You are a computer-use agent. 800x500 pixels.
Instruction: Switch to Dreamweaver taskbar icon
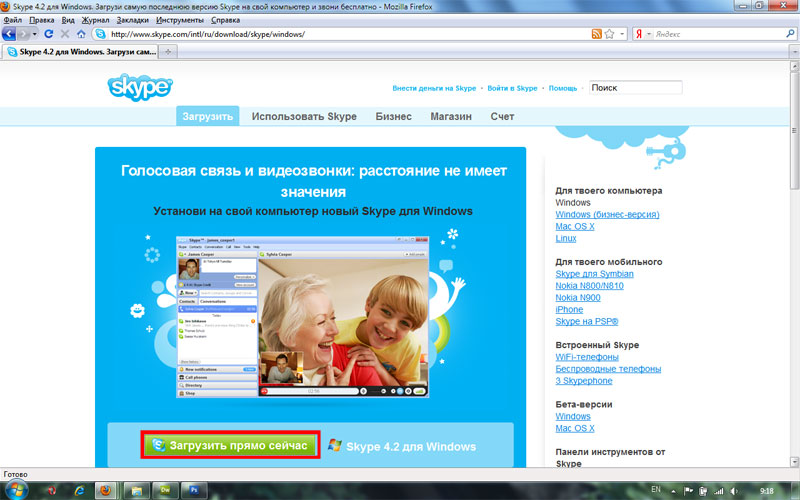(x=165, y=490)
